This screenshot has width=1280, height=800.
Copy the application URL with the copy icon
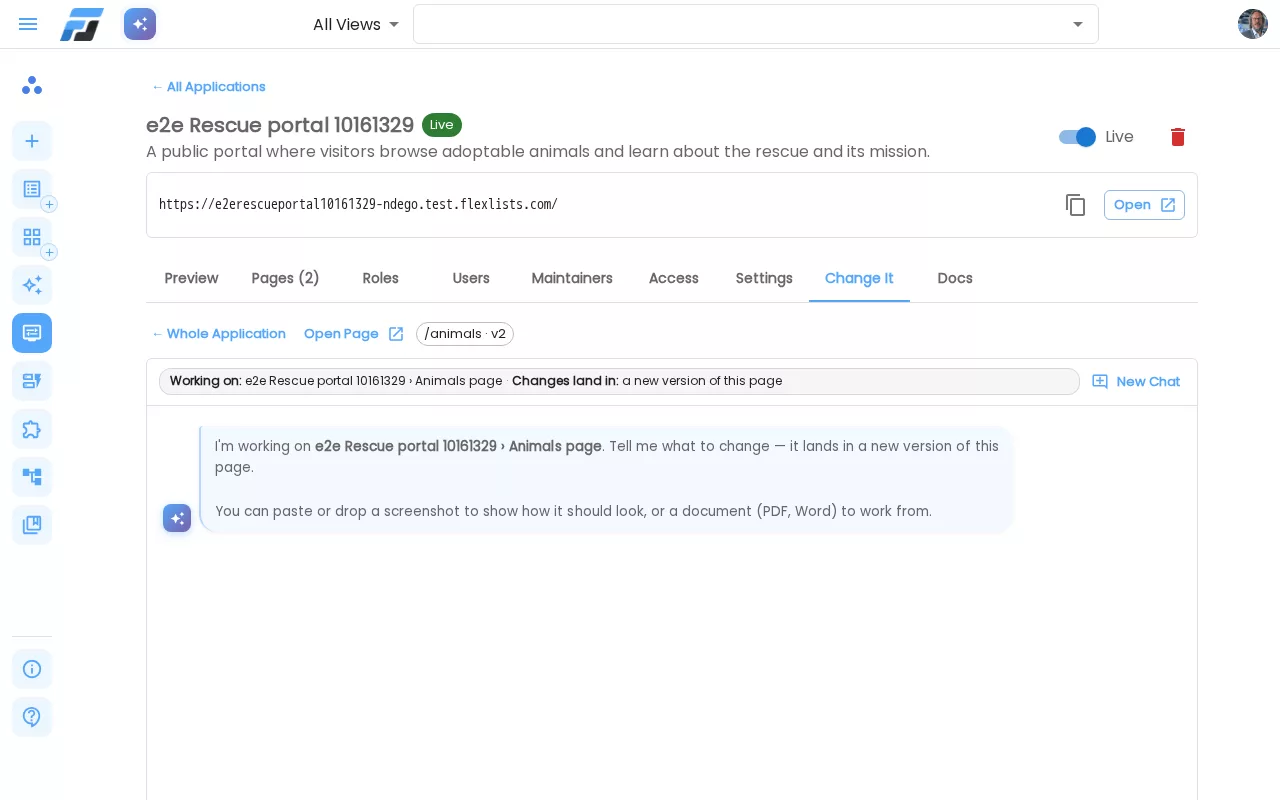pyautogui.click(x=1076, y=205)
